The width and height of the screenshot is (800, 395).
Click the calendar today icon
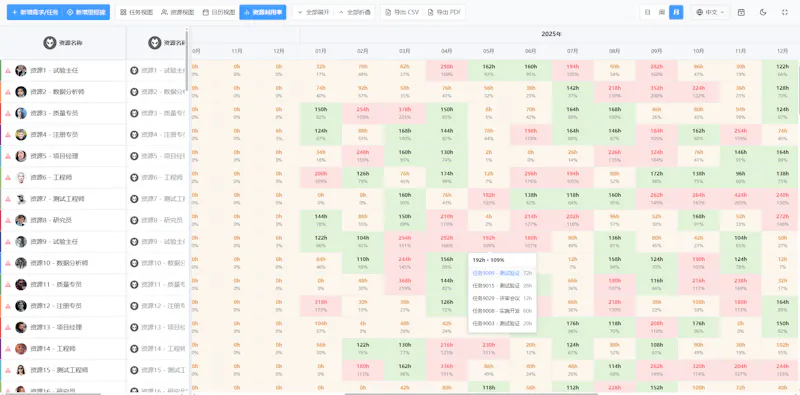pyautogui.click(x=741, y=12)
